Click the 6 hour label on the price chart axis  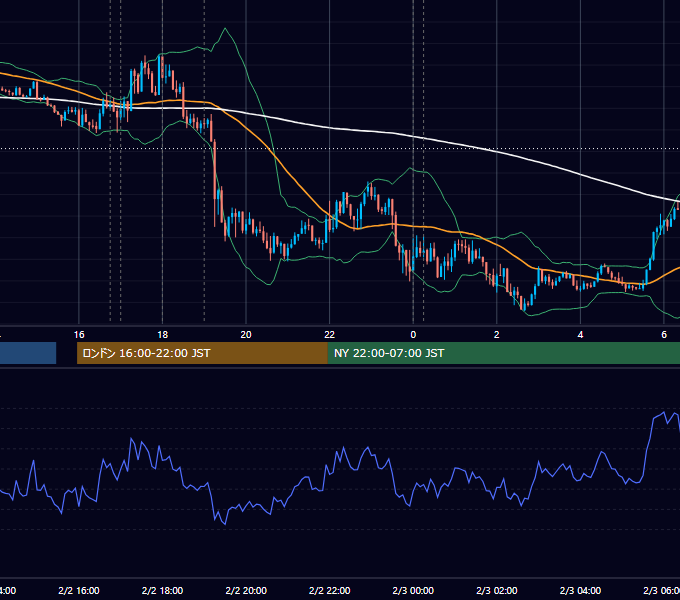point(664,335)
